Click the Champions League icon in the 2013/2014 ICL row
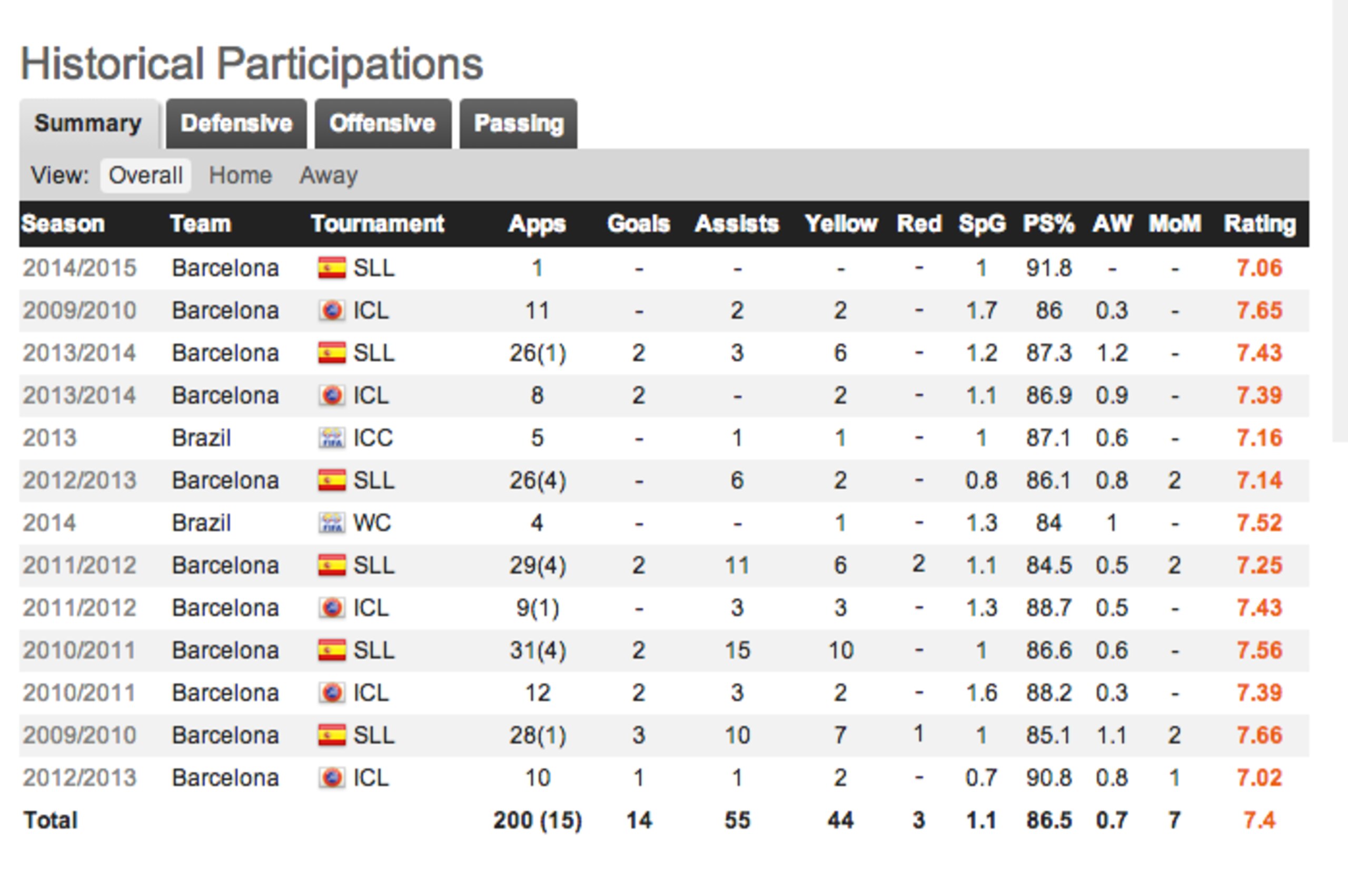Viewport: 1348px width, 896px height. [x=331, y=395]
